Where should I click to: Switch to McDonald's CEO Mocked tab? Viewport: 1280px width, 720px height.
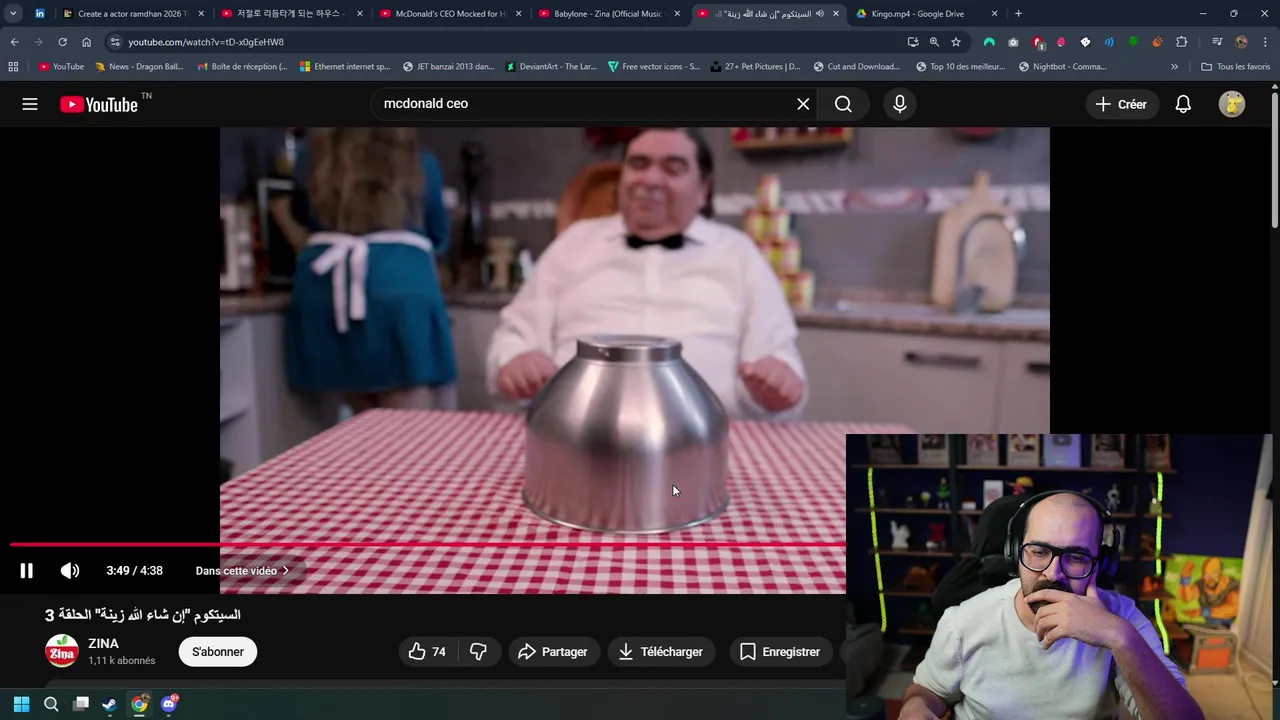pos(449,14)
